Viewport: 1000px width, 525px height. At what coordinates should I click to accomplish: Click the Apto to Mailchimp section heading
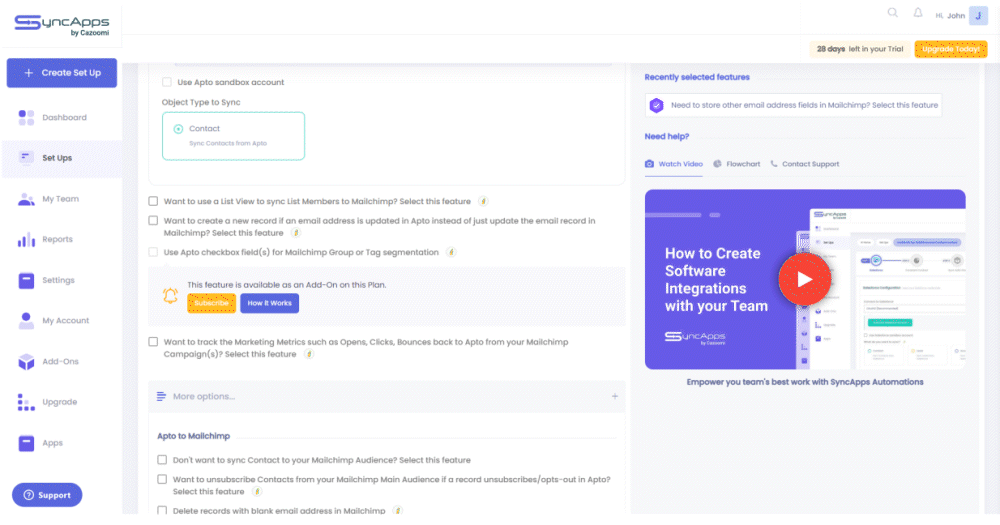tap(193, 436)
